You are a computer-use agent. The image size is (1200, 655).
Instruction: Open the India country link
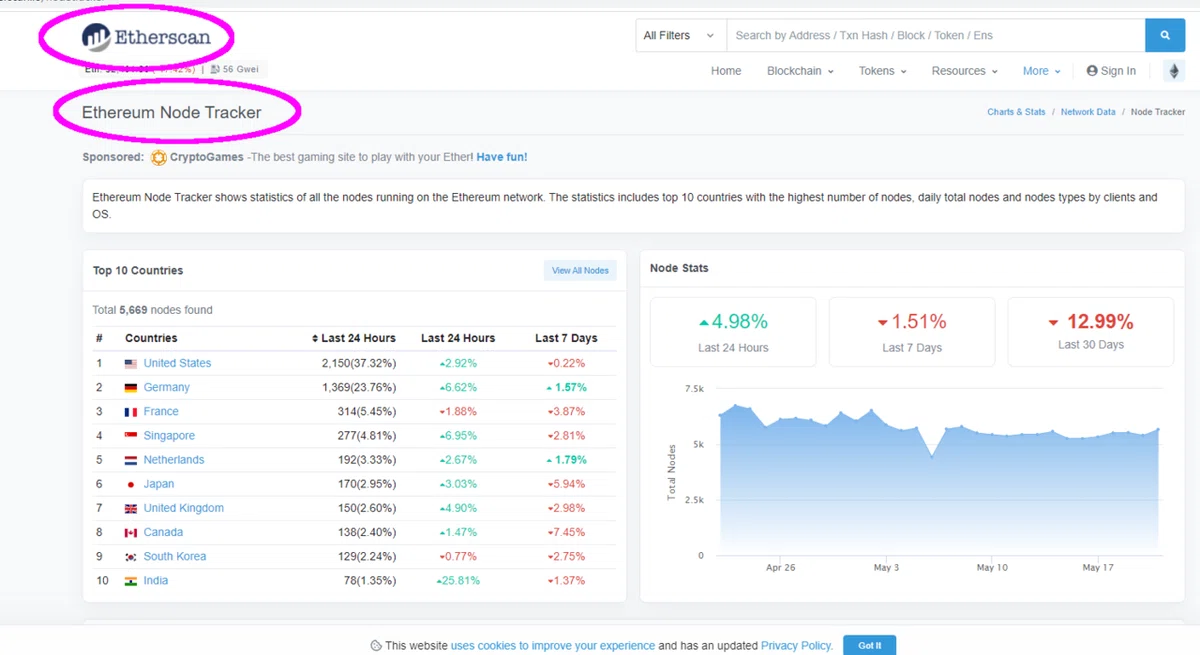click(x=155, y=581)
